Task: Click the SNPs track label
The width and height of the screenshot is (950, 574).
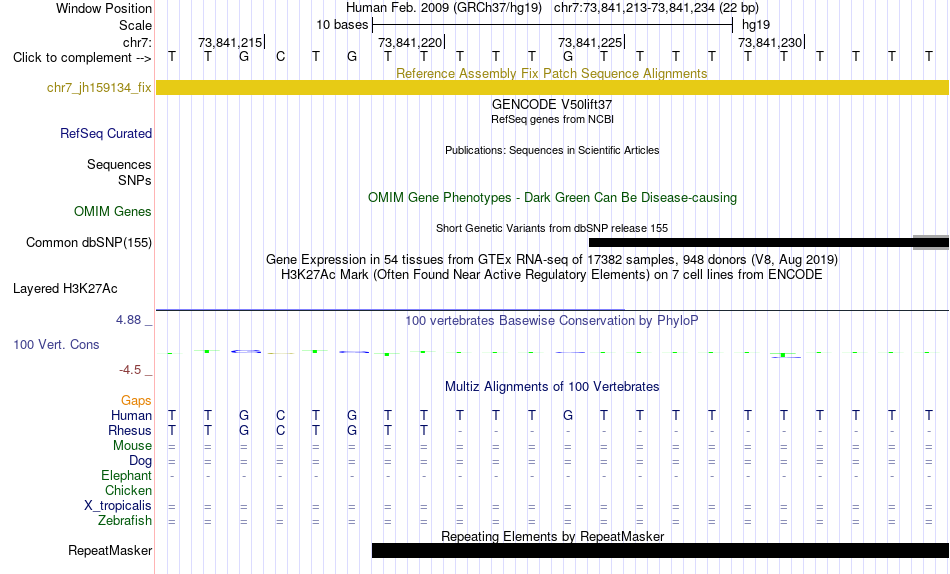Action: [x=135, y=181]
